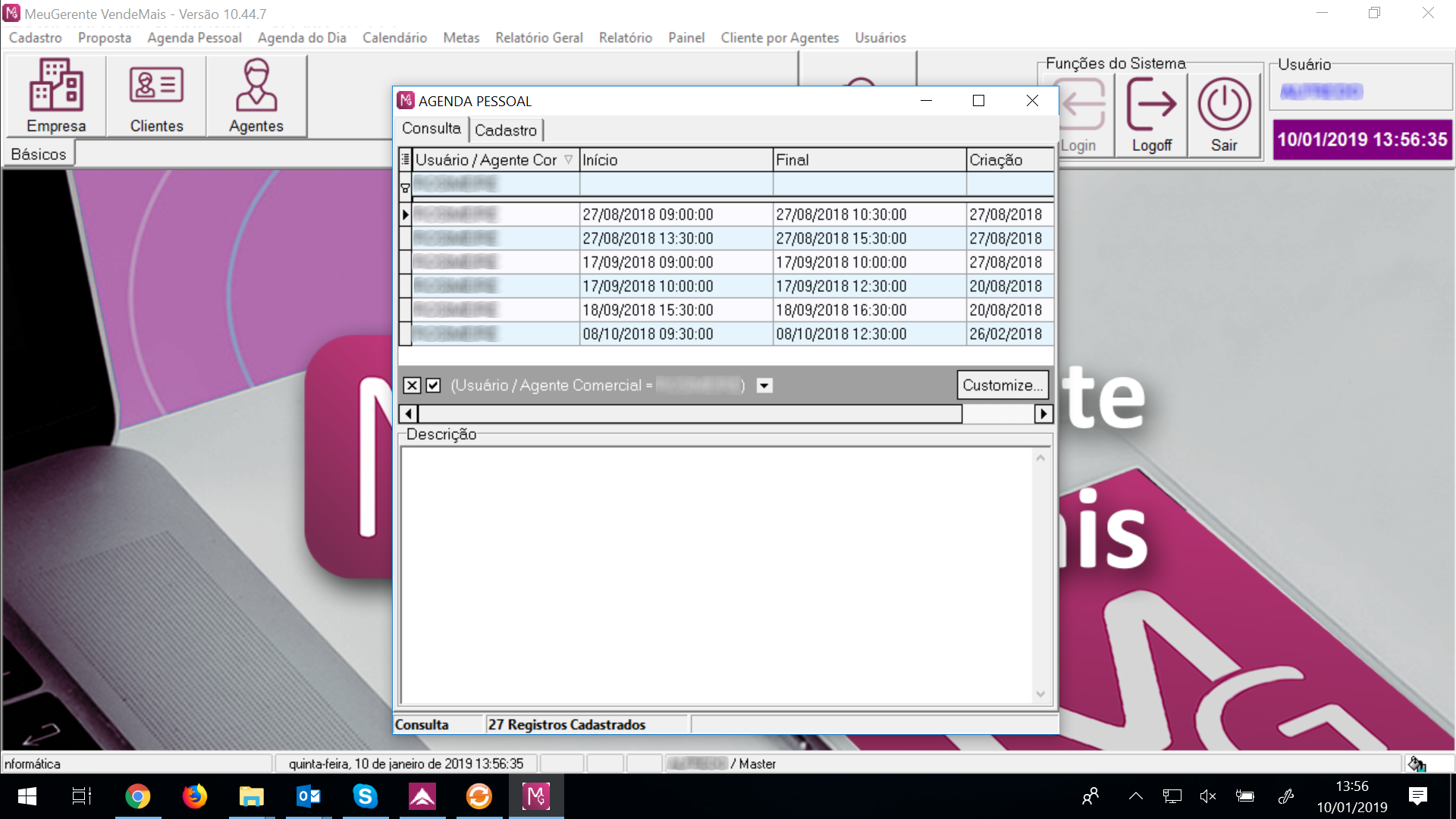Viewport: 1456px width, 819px height.
Task: Click the filter row funnel icon
Action: tap(405, 187)
